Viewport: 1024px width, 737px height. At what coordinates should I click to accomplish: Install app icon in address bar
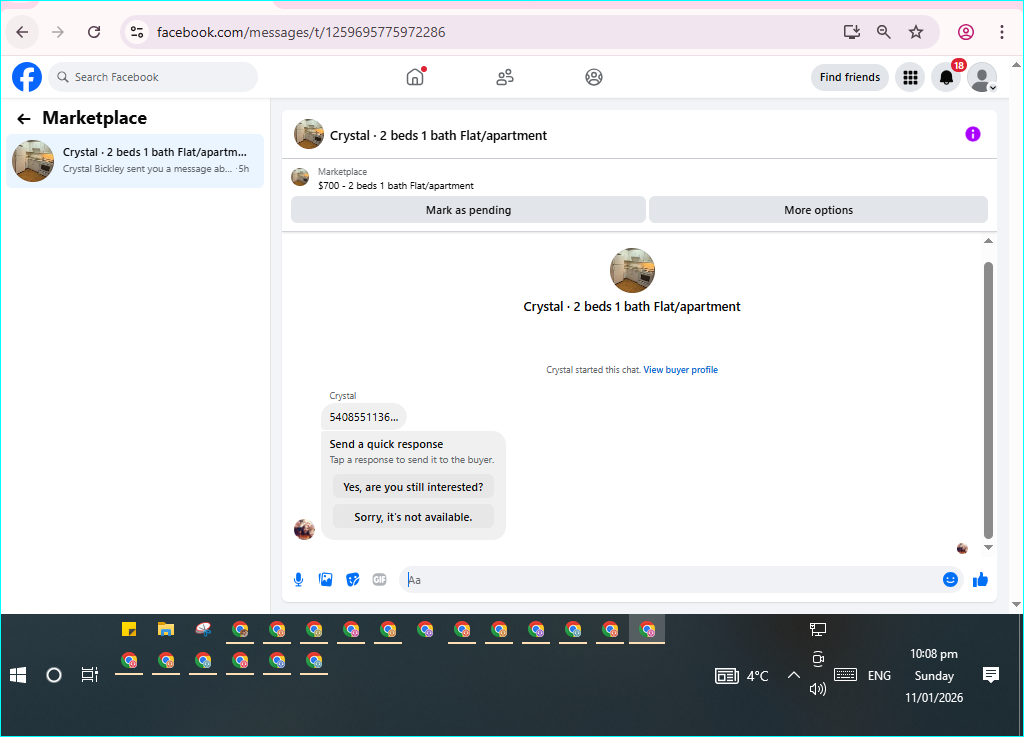[x=852, y=32]
